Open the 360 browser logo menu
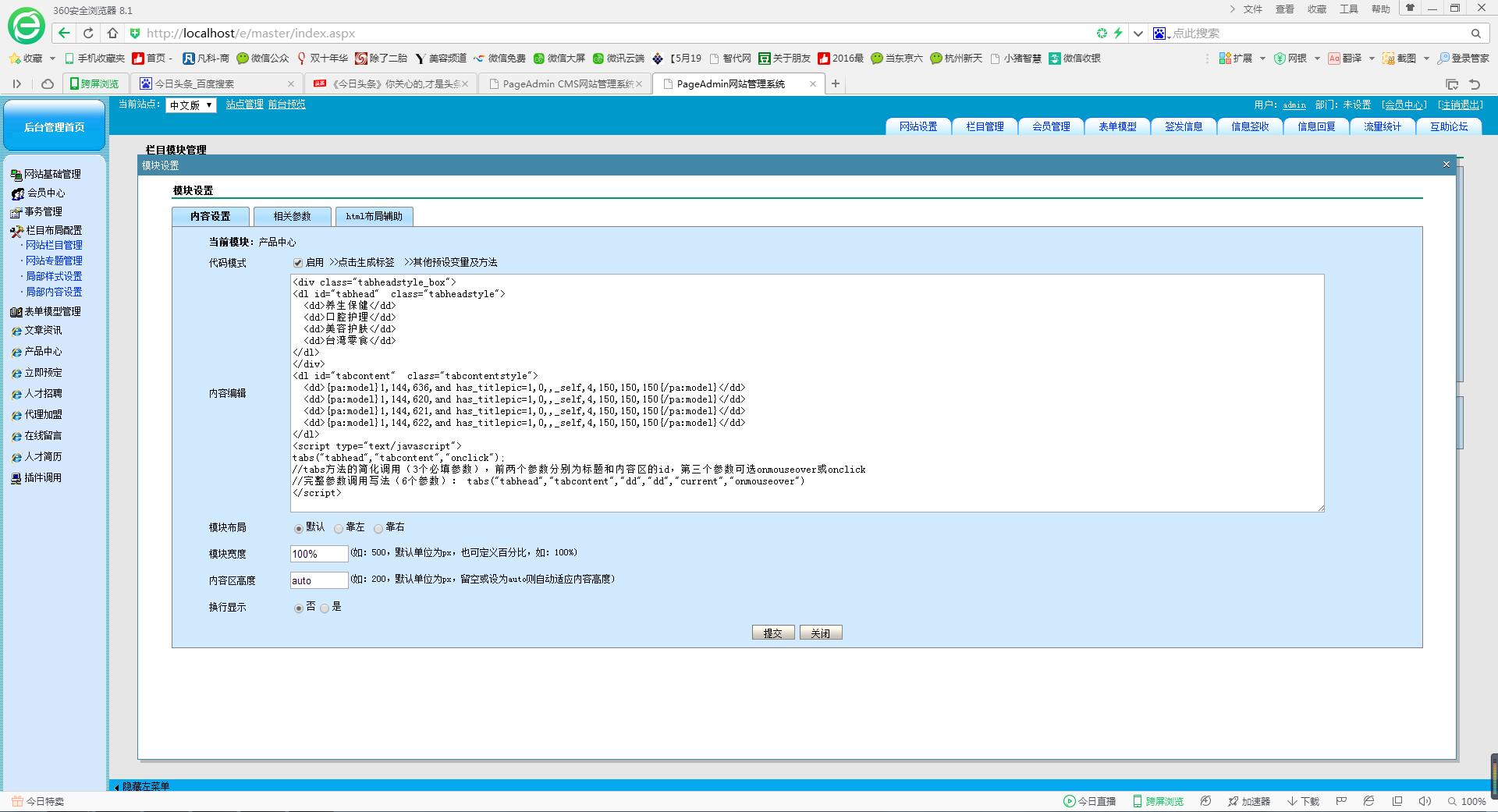This screenshot has width=1498, height=812. (26, 27)
